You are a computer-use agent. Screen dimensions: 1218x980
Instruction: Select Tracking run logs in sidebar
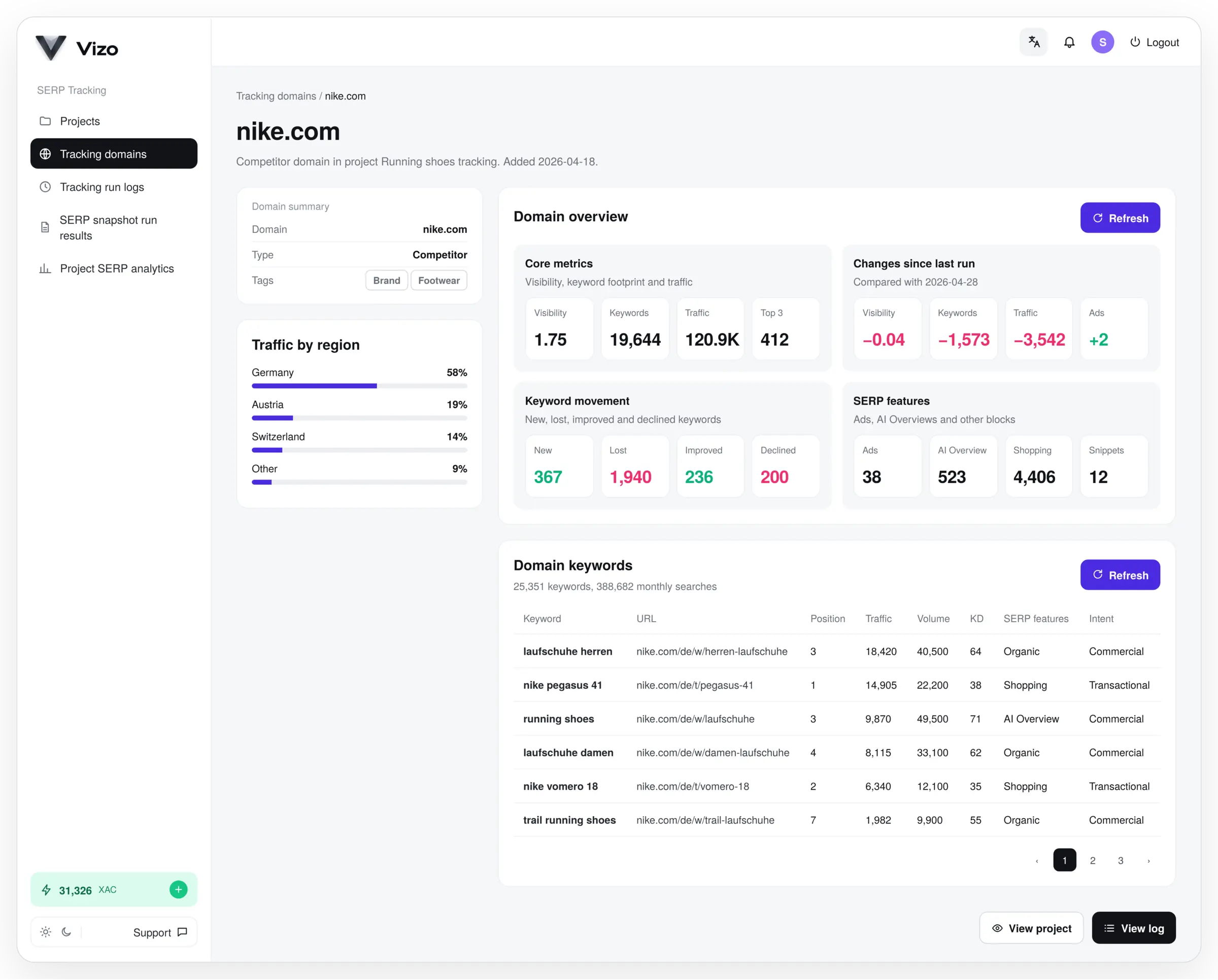coord(114,187)
